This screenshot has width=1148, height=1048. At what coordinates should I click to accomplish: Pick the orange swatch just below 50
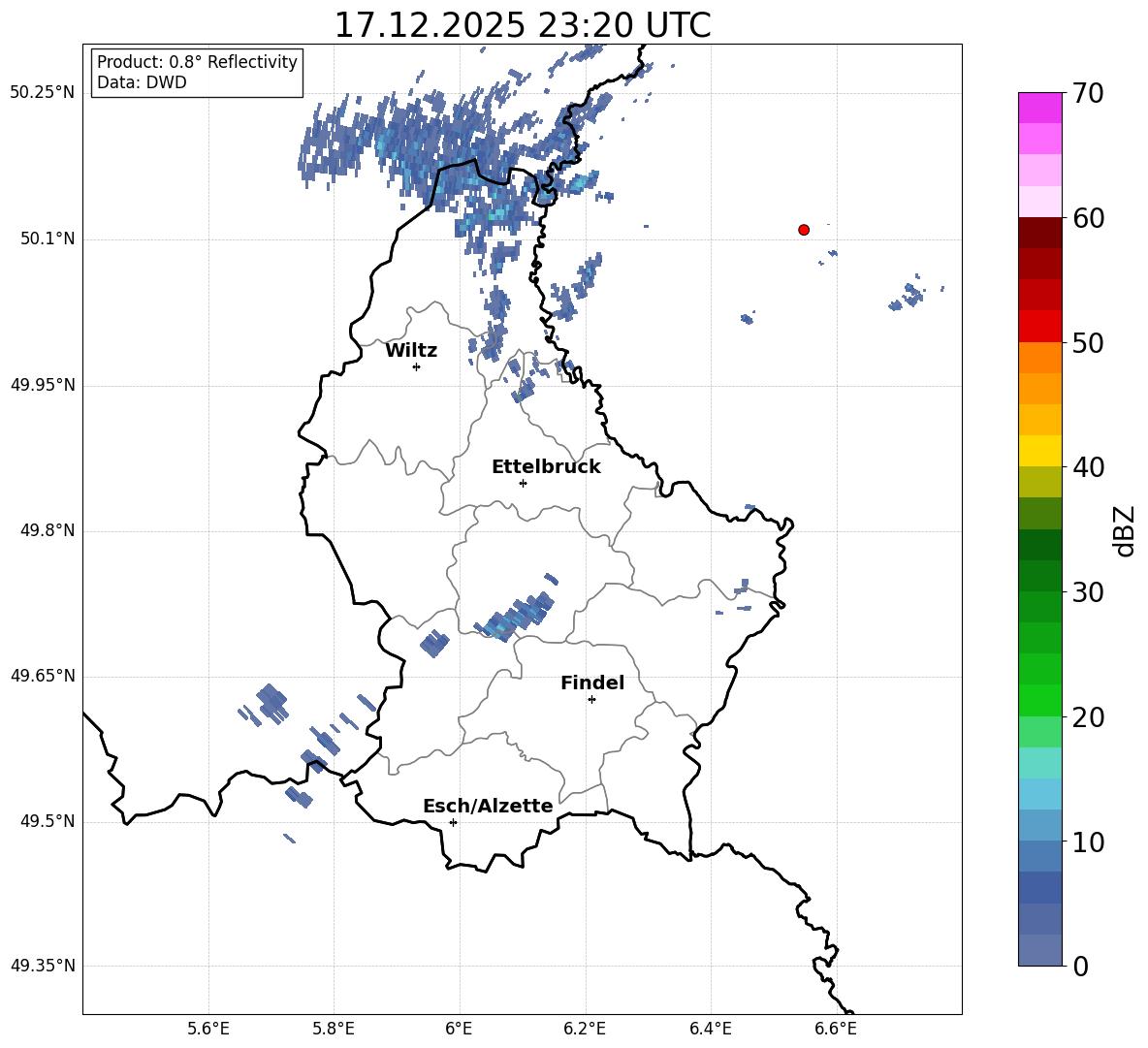1039,357
